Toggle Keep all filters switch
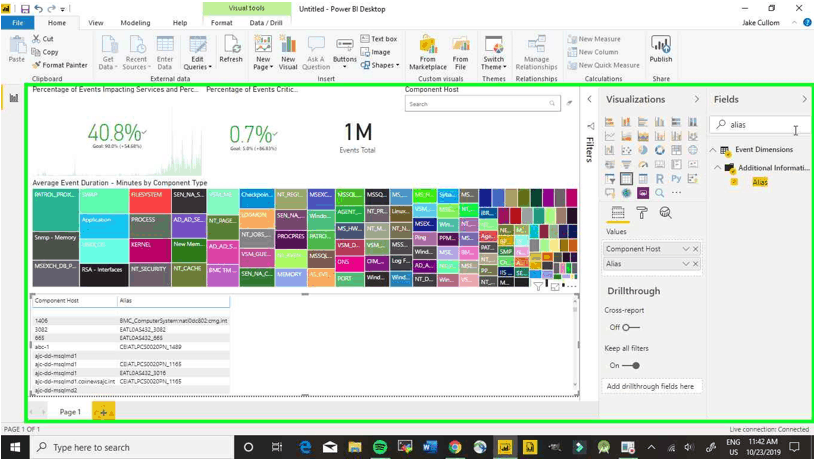 (x=631, y=365)
